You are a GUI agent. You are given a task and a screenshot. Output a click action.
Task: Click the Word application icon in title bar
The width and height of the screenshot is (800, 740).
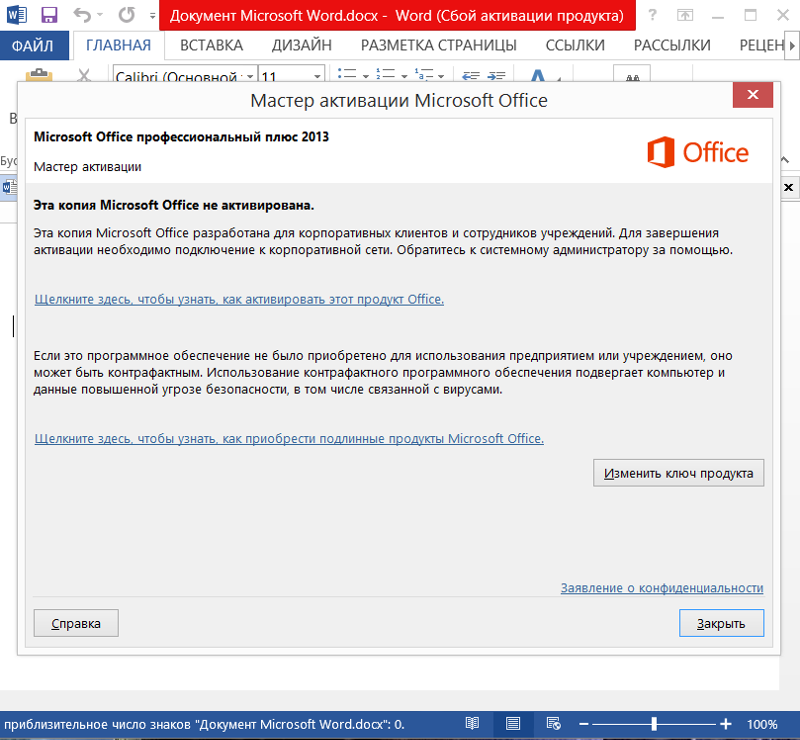(x=16, y=15)
